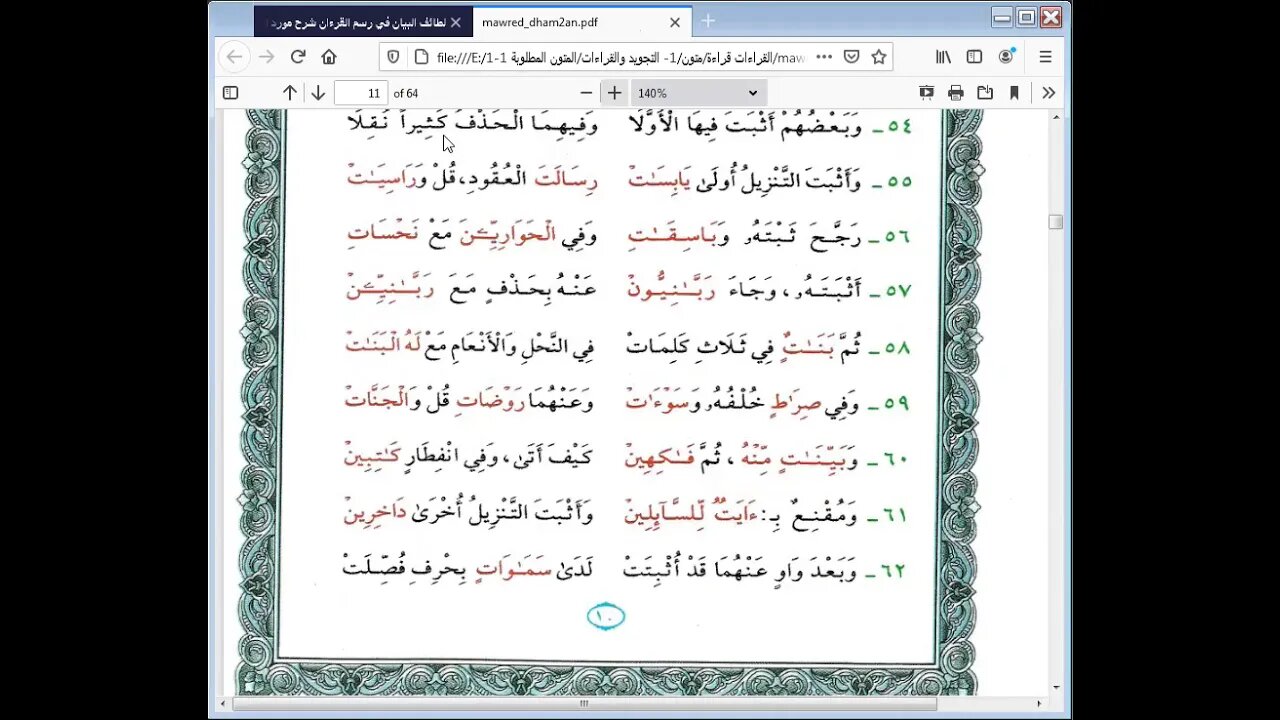Reload the current PDF page
The image size is (1280, 720).
click(x=298, y=57)
